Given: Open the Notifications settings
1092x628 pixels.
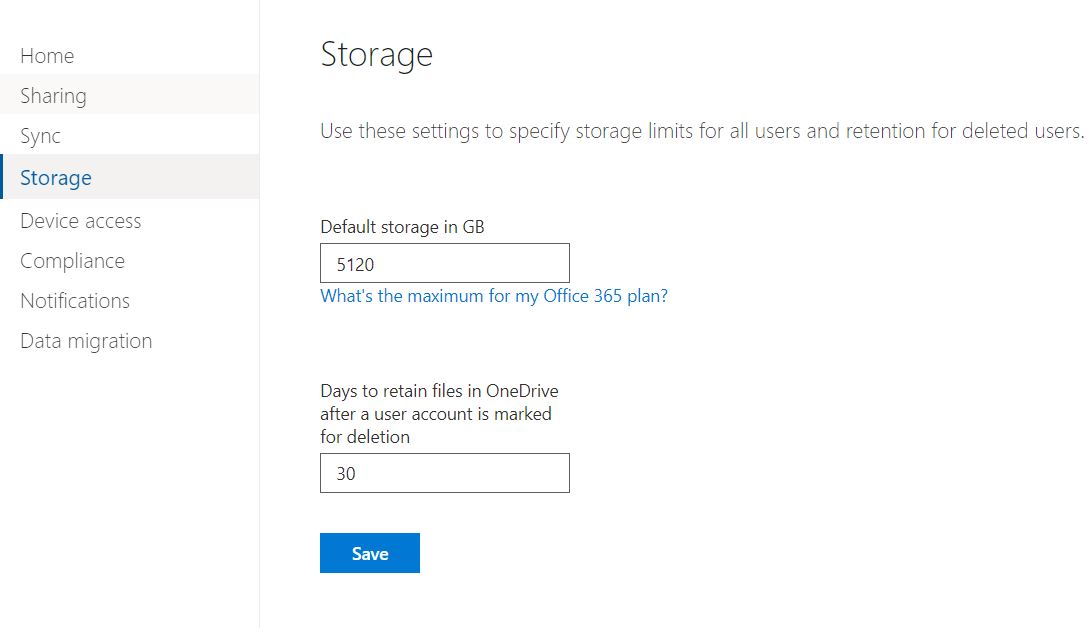Looking at the screenshot, I should click(74, 300).
